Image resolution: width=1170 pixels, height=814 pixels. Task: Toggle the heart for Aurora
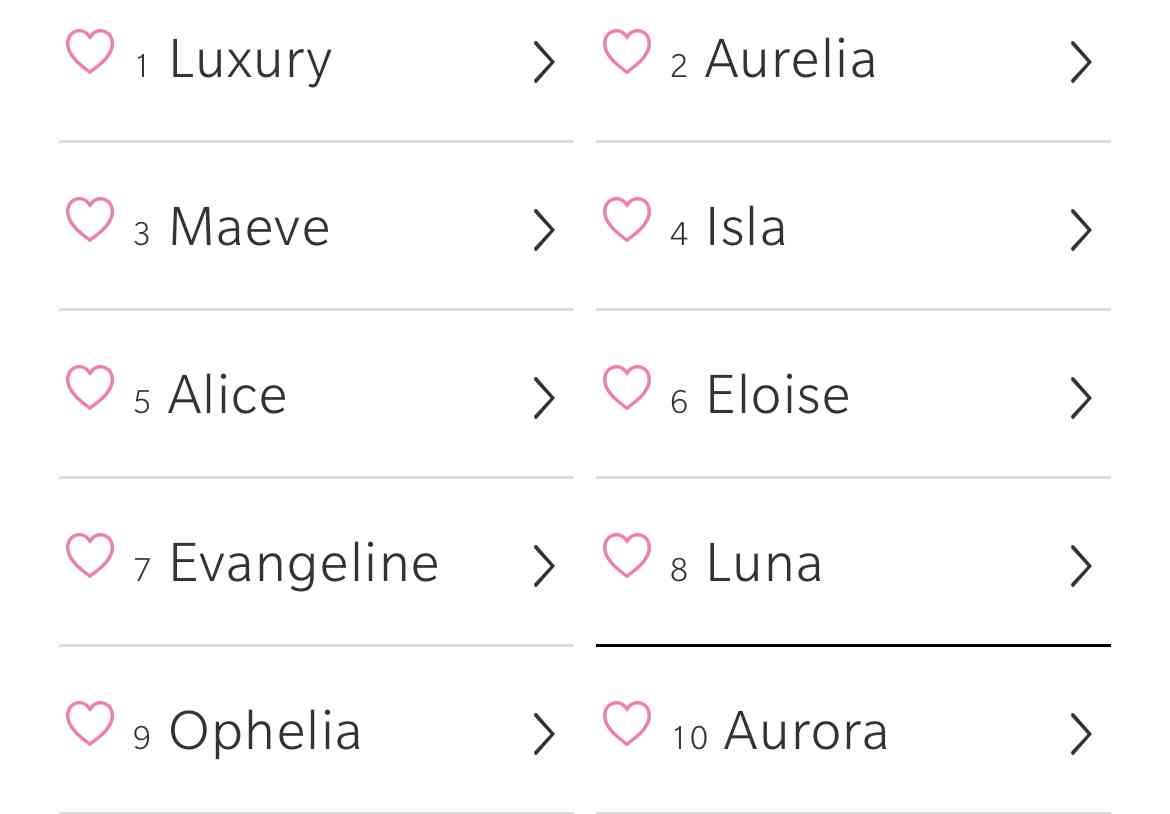click(627, 722)
